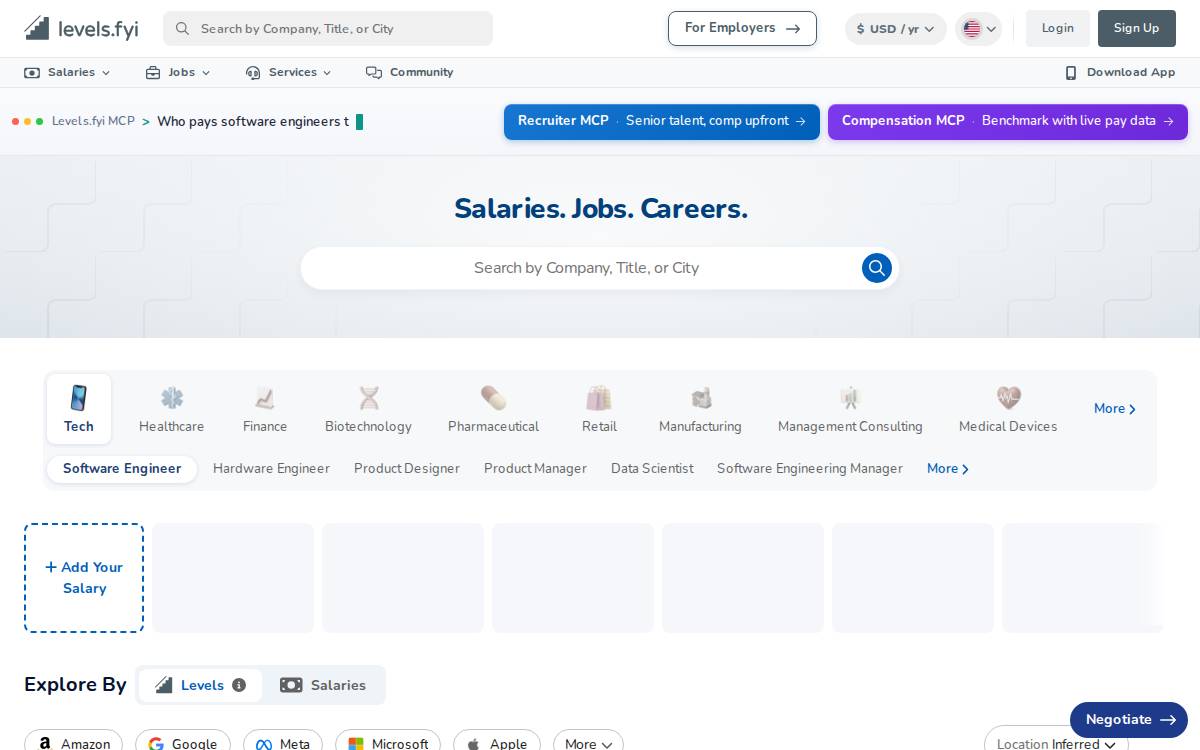The width and height of the screenshot is (1200, 750).
Task: Expand the Jobs menu
Action: tap(178, 72)
